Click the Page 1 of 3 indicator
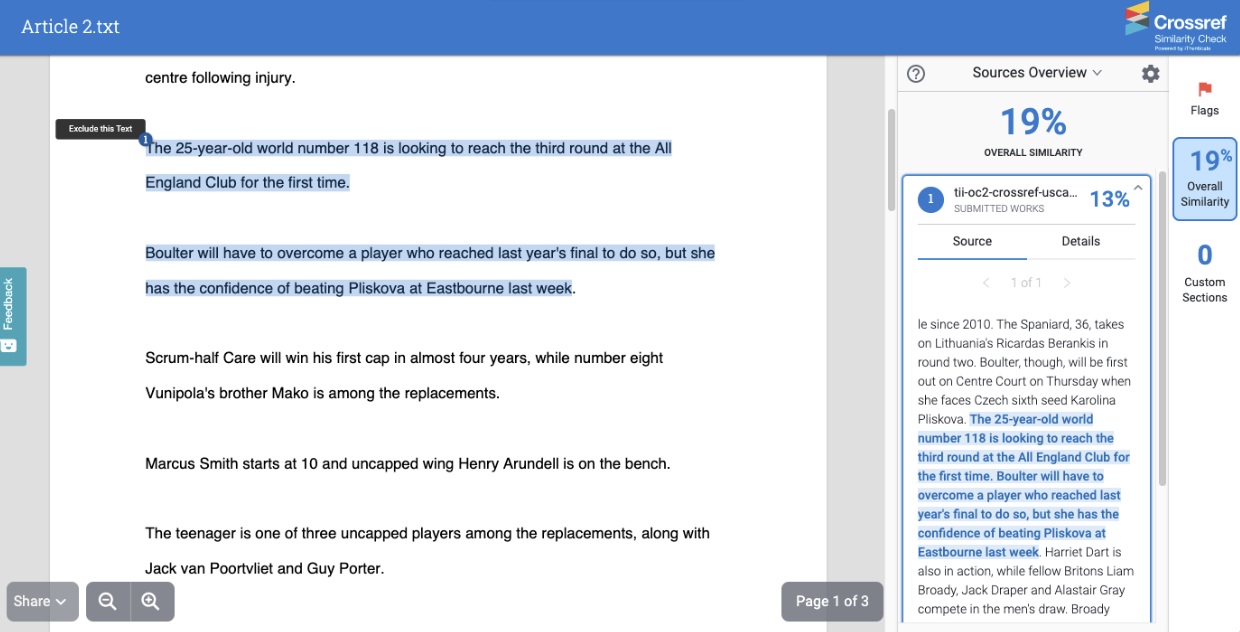The width and height of the screenshot is (1240, 632). click(x=832, y=601)
